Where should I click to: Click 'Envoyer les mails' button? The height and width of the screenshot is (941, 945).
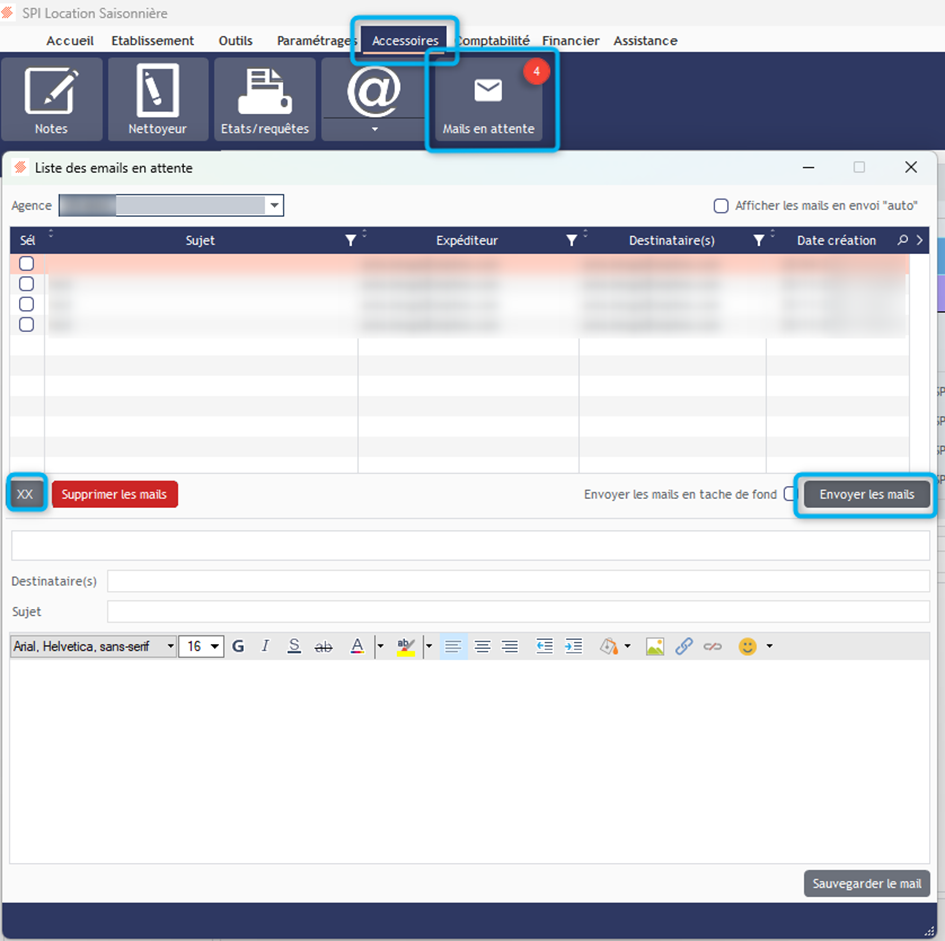866,494
